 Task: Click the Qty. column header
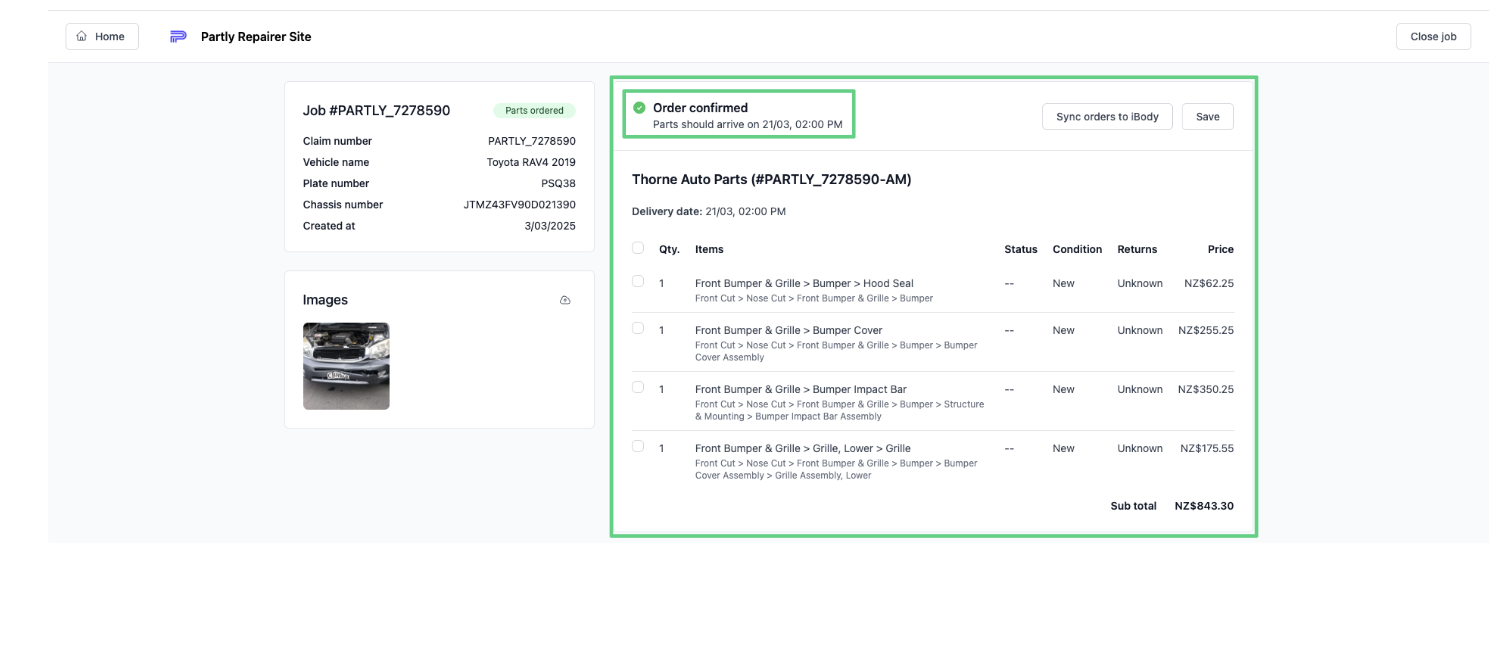[x=669, y=249]
